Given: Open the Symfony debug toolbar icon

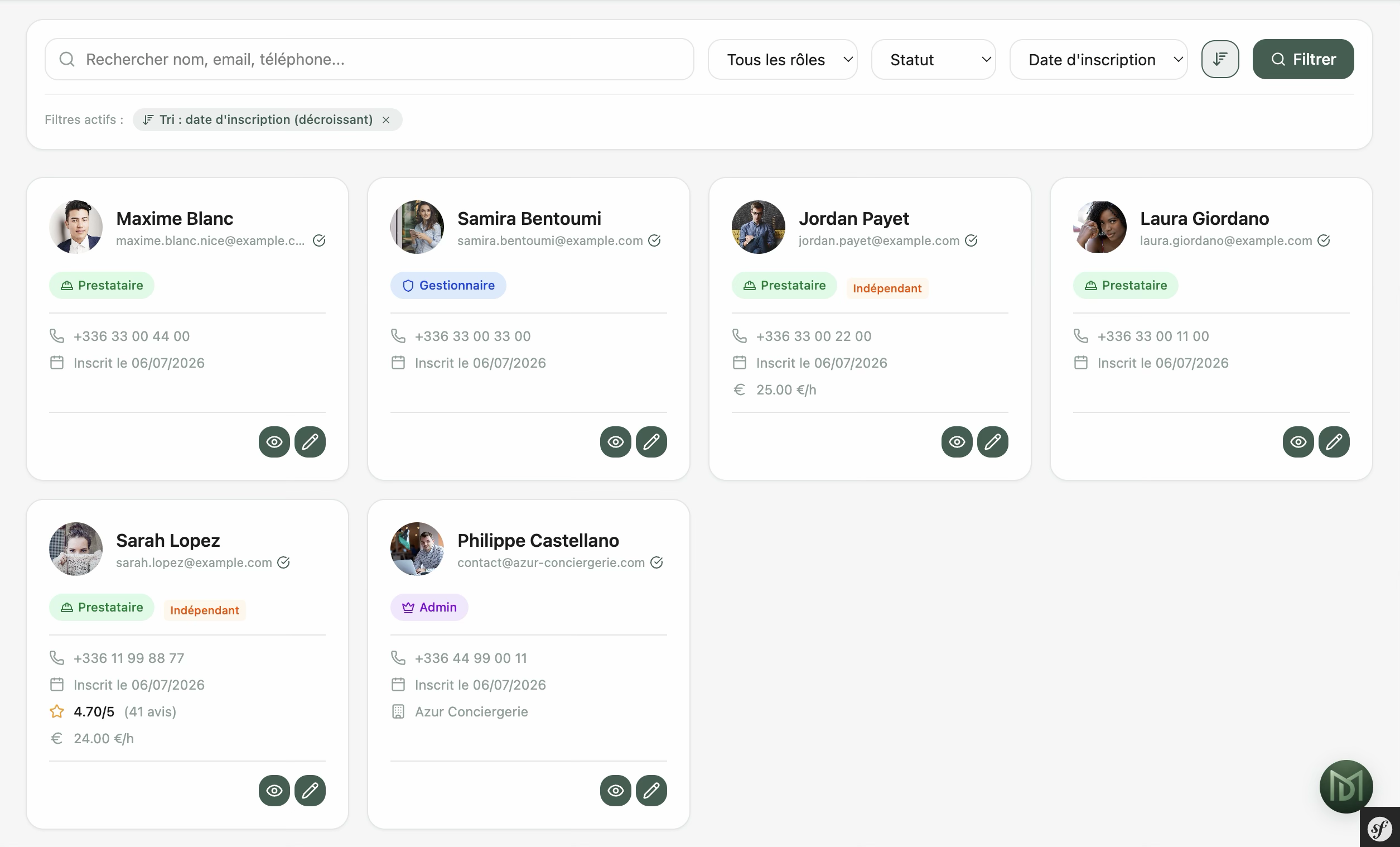Looking at the screenshot, I should point(1379,828).
